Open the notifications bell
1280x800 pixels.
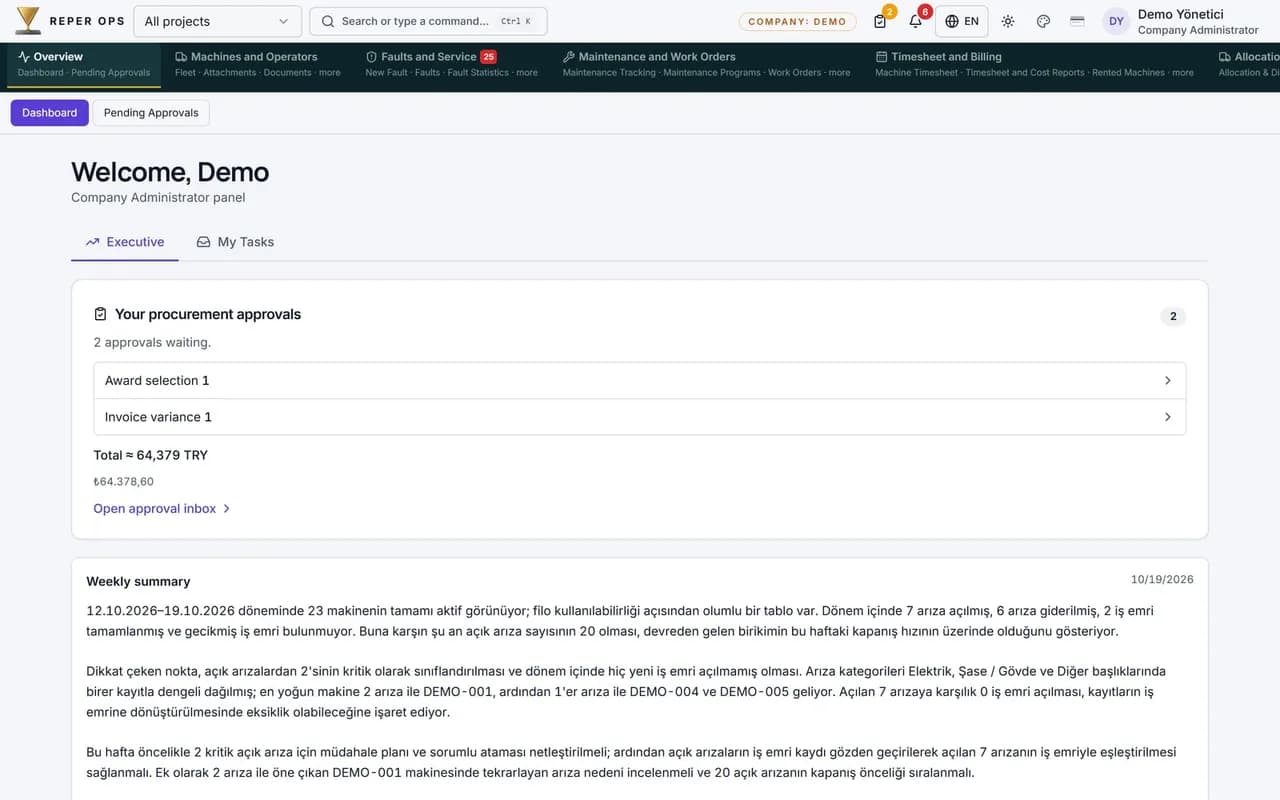tap(915, 21)
